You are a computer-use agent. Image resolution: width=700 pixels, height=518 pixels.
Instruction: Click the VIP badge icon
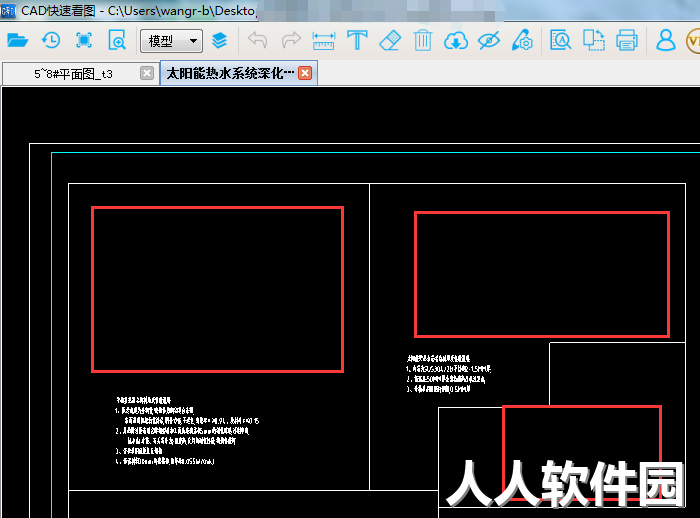pos(693,41)
